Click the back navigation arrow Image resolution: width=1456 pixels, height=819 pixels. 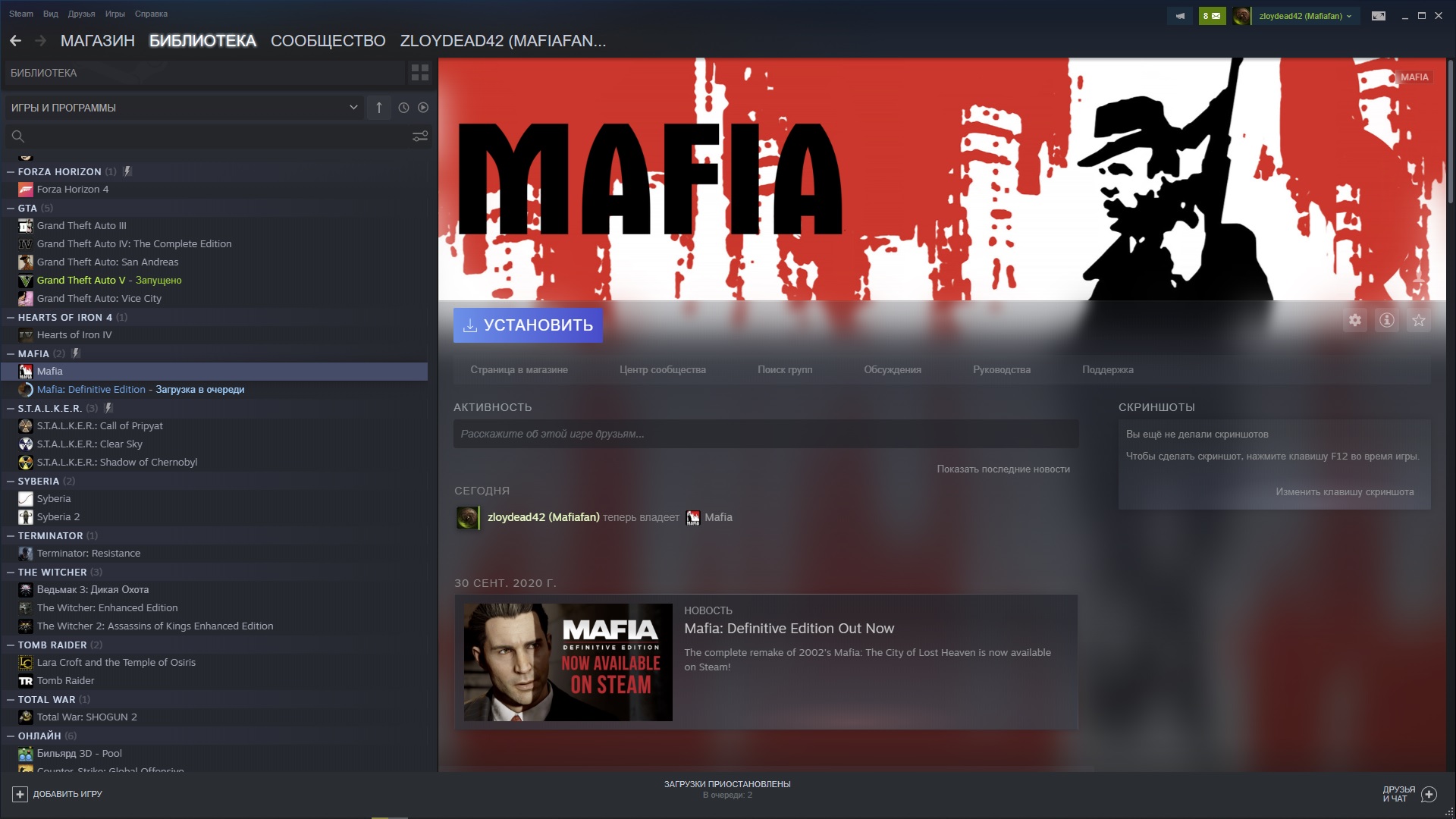15,41
